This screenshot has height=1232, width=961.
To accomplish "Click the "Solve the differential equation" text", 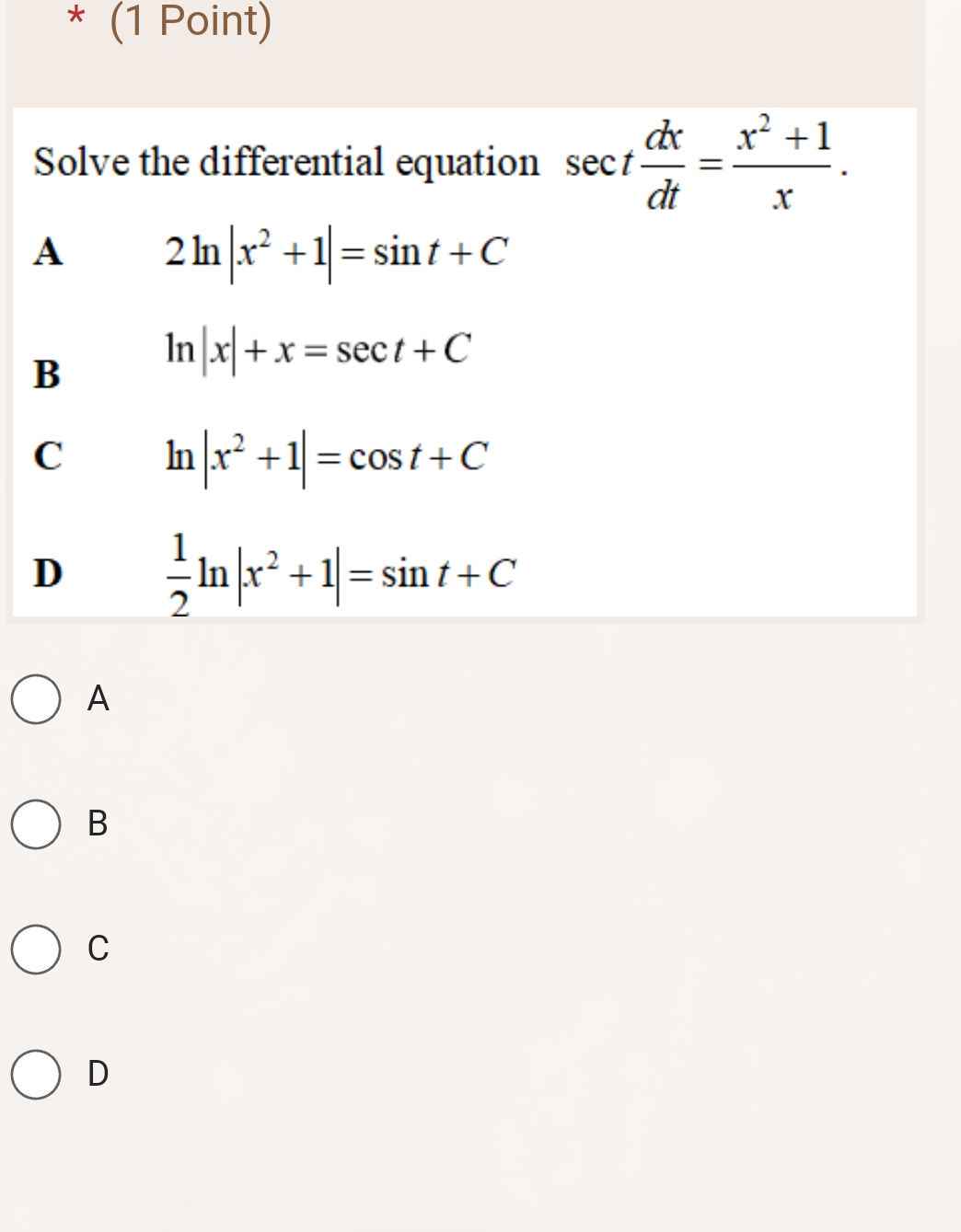I will tap(285, 162).
